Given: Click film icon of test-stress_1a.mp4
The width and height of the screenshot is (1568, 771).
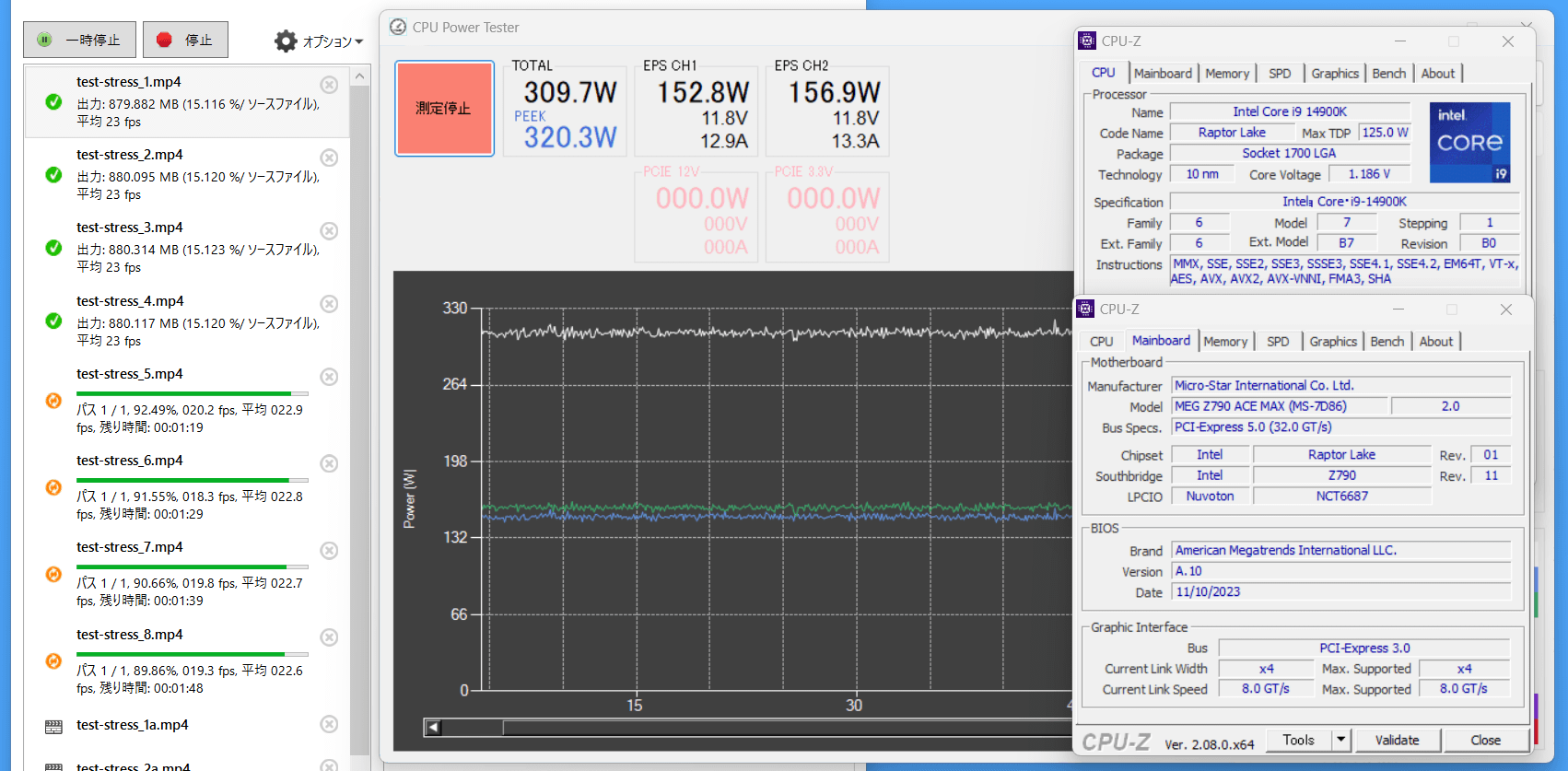Looking at the screenshot, I should click(54, 727).
